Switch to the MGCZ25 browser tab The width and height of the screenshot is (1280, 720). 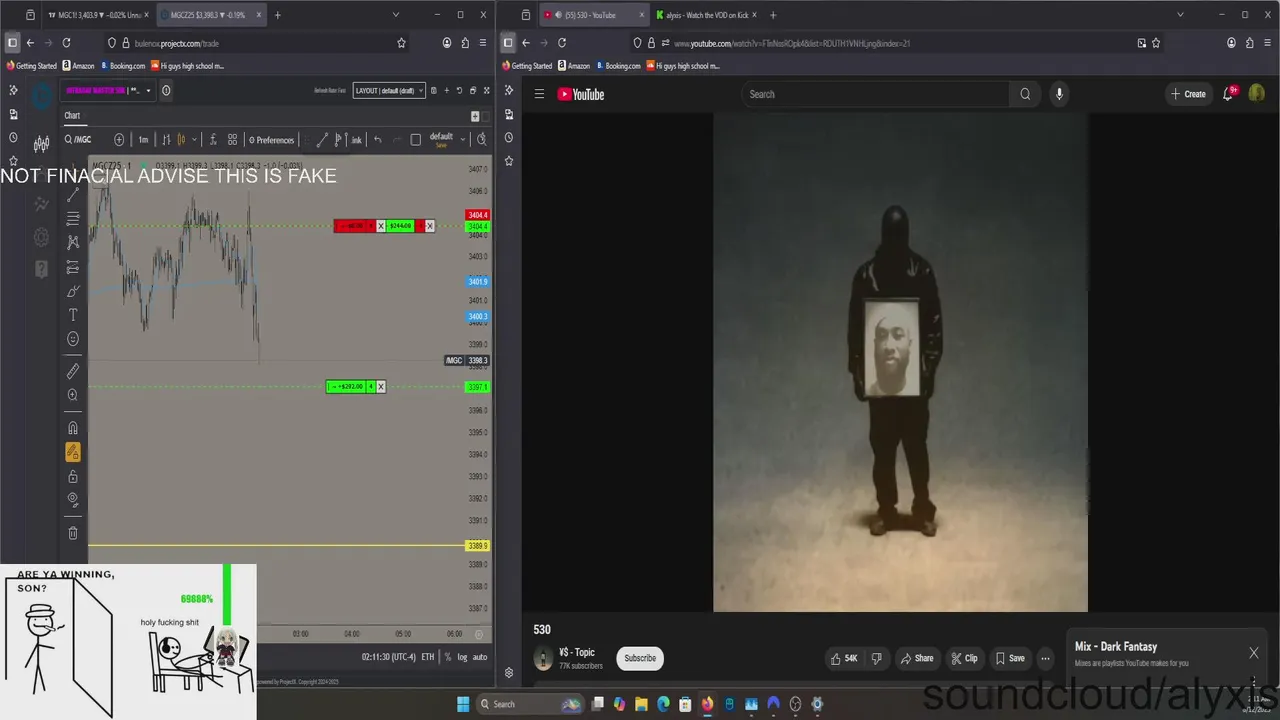[x=210, y=15]
